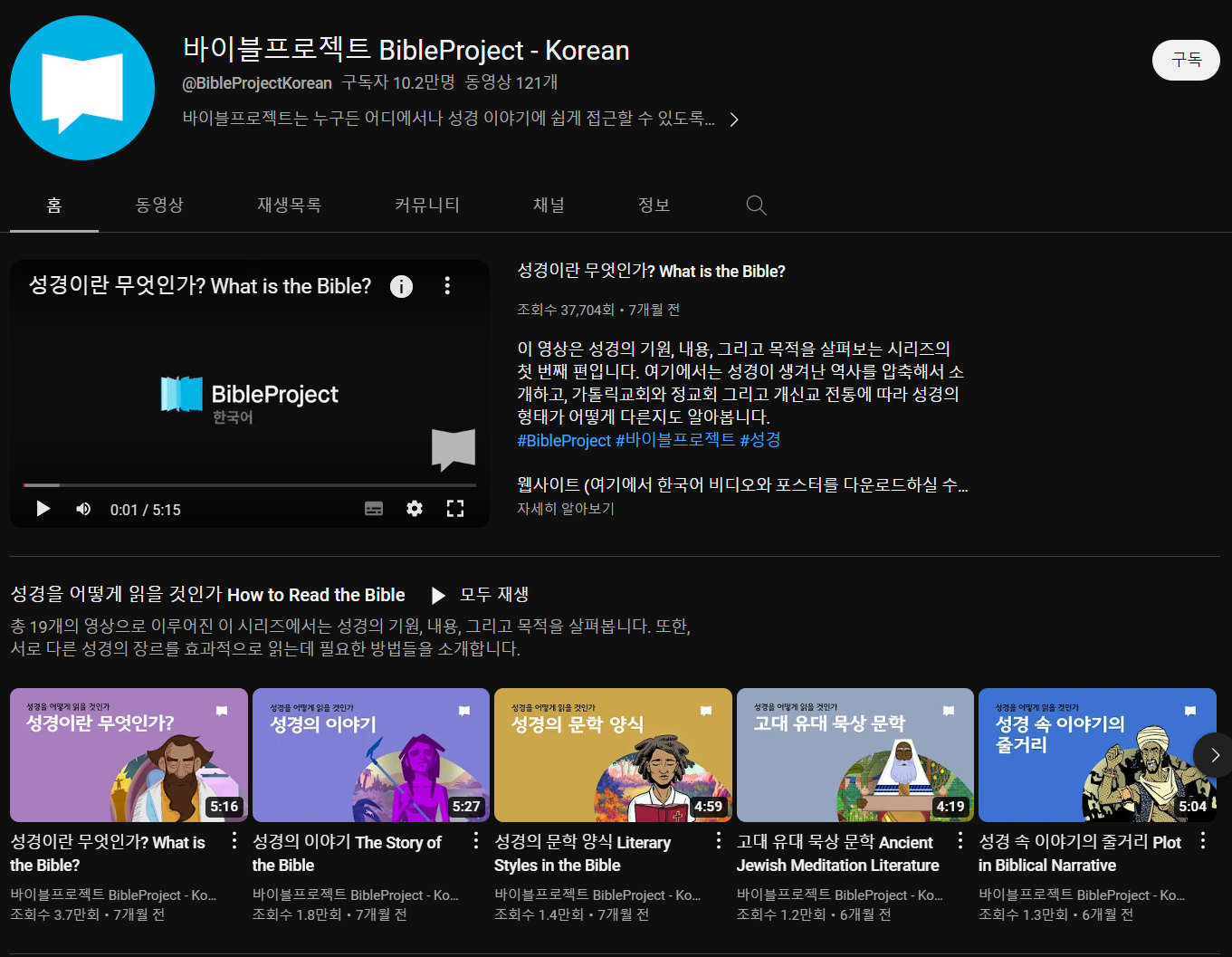1232x957 pixels.
Task: Mute the featured video's volume
Action: tap(83, 509)
